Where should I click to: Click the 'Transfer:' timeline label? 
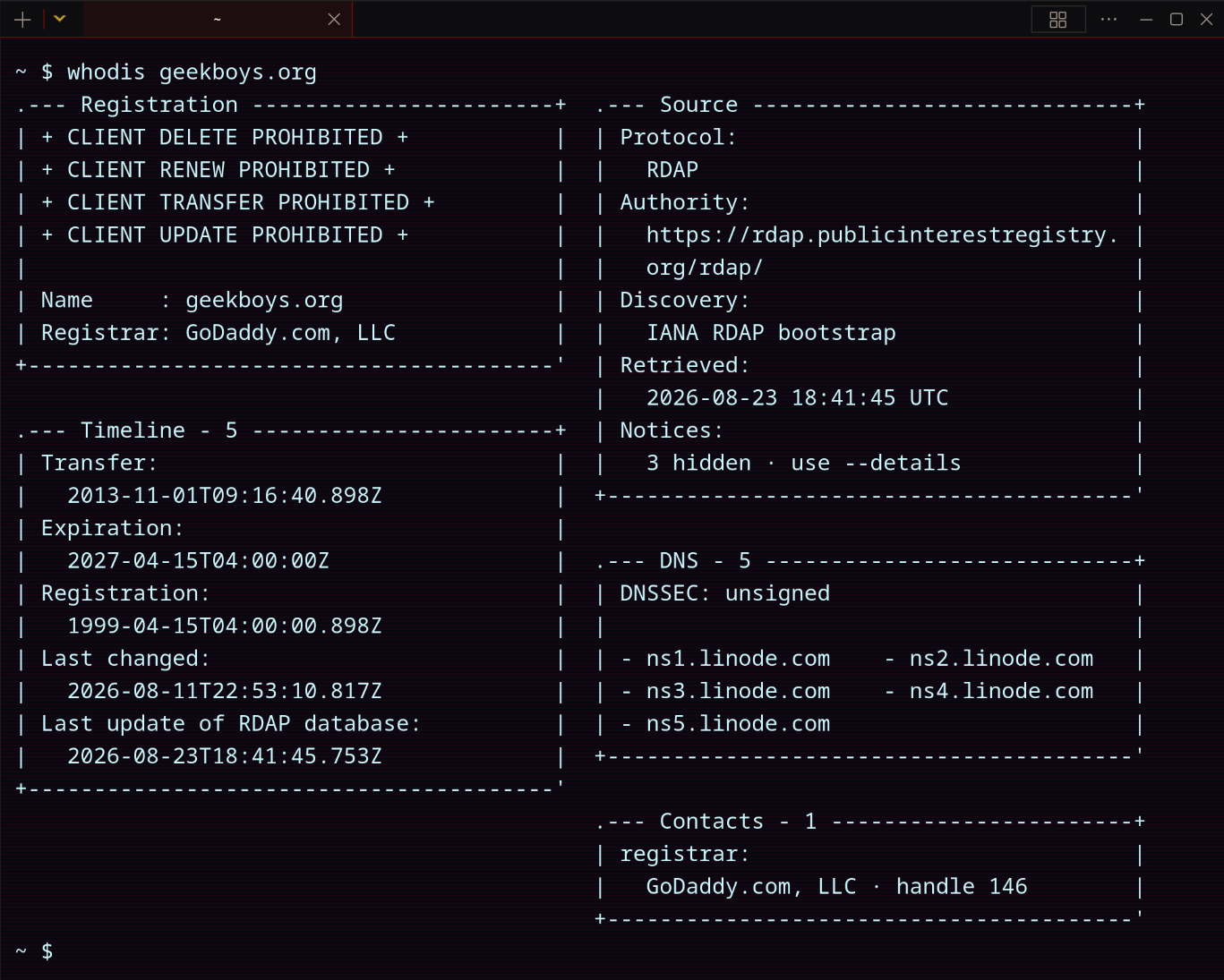pyautogui.click(x=99, y=464)
